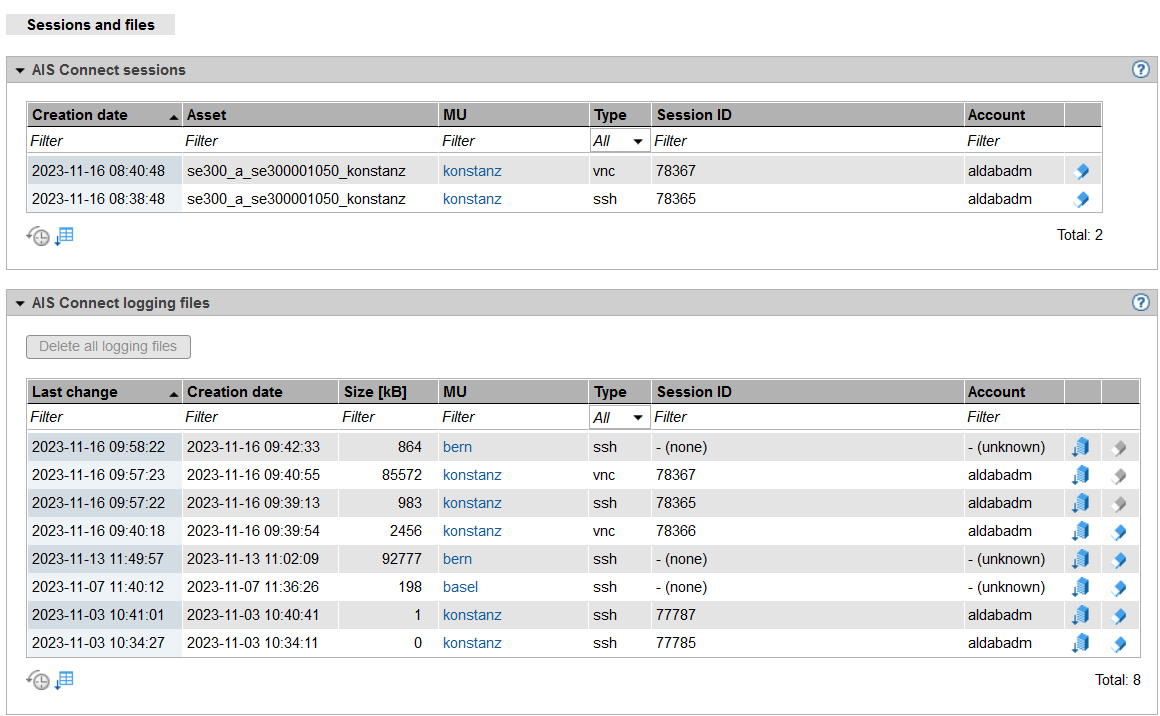The width and height of the screenshot is (1160, 716).
Task: Open help for AIS Connect logging files
Action: [x=1140, y=303]
